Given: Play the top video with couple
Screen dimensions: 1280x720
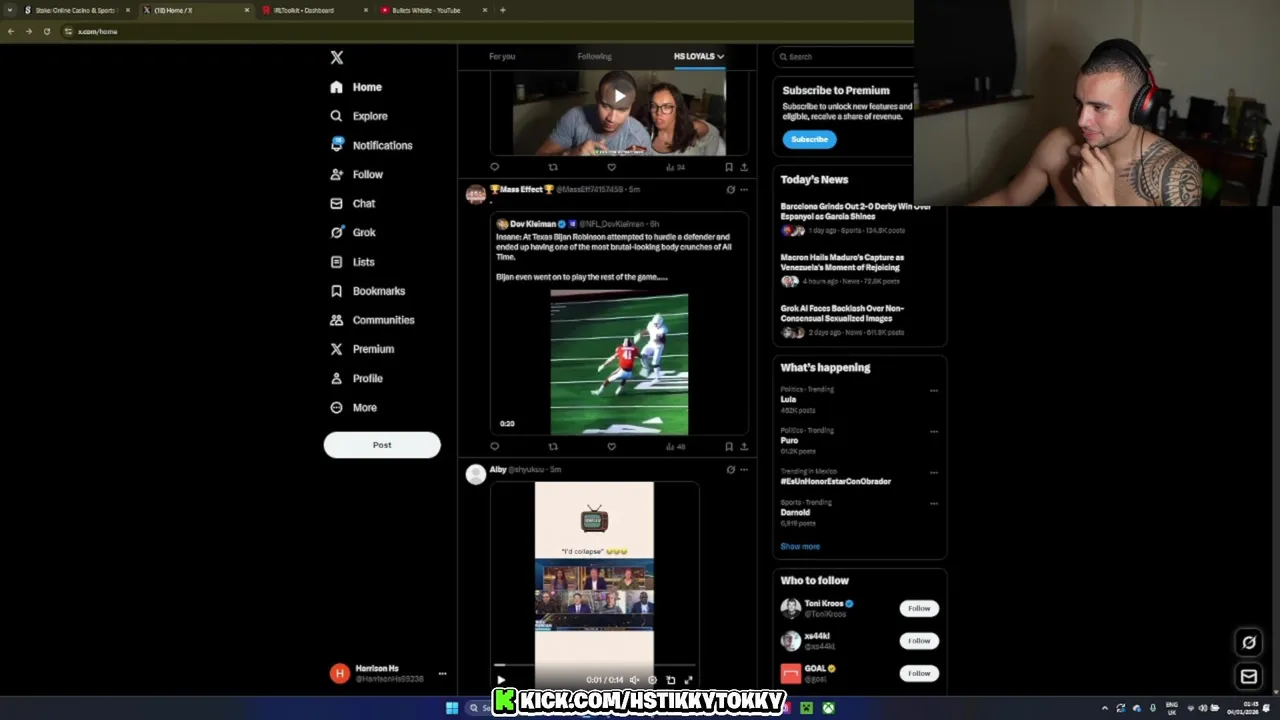Looking at the screenshot, I should pos(619,97).
